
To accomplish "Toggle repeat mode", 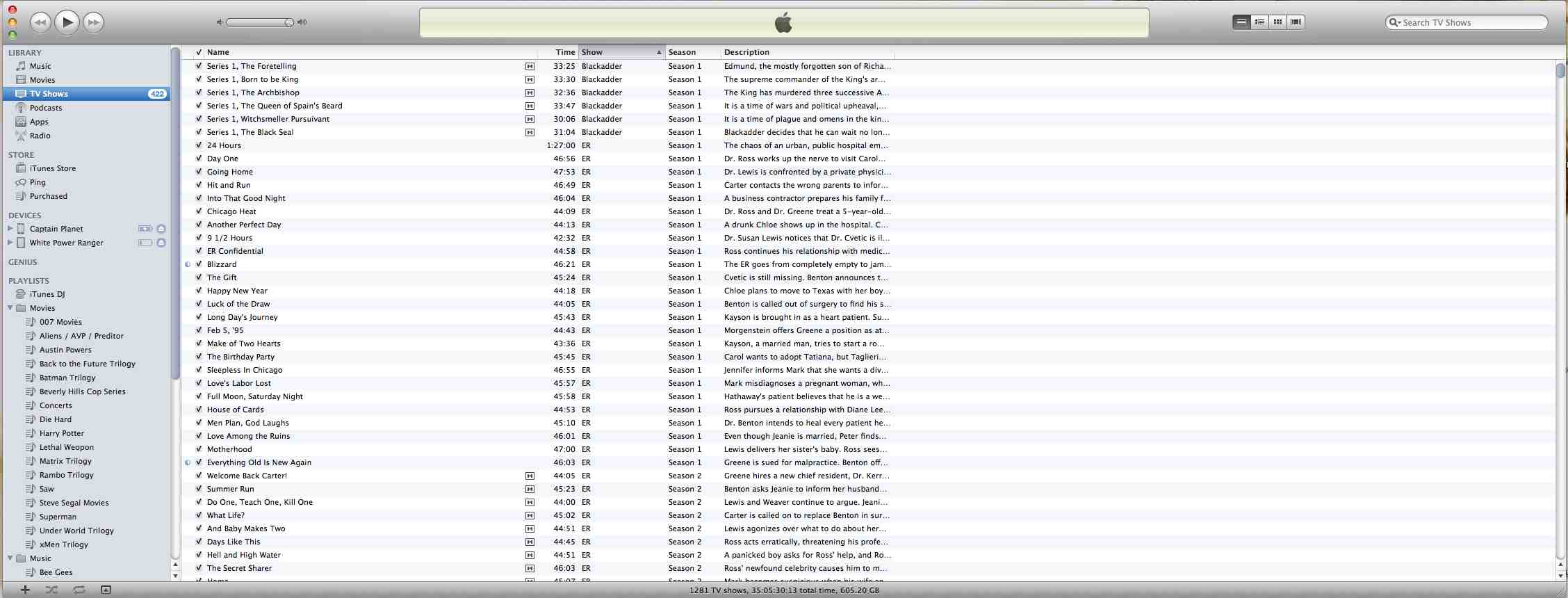I will pos(79,590).
